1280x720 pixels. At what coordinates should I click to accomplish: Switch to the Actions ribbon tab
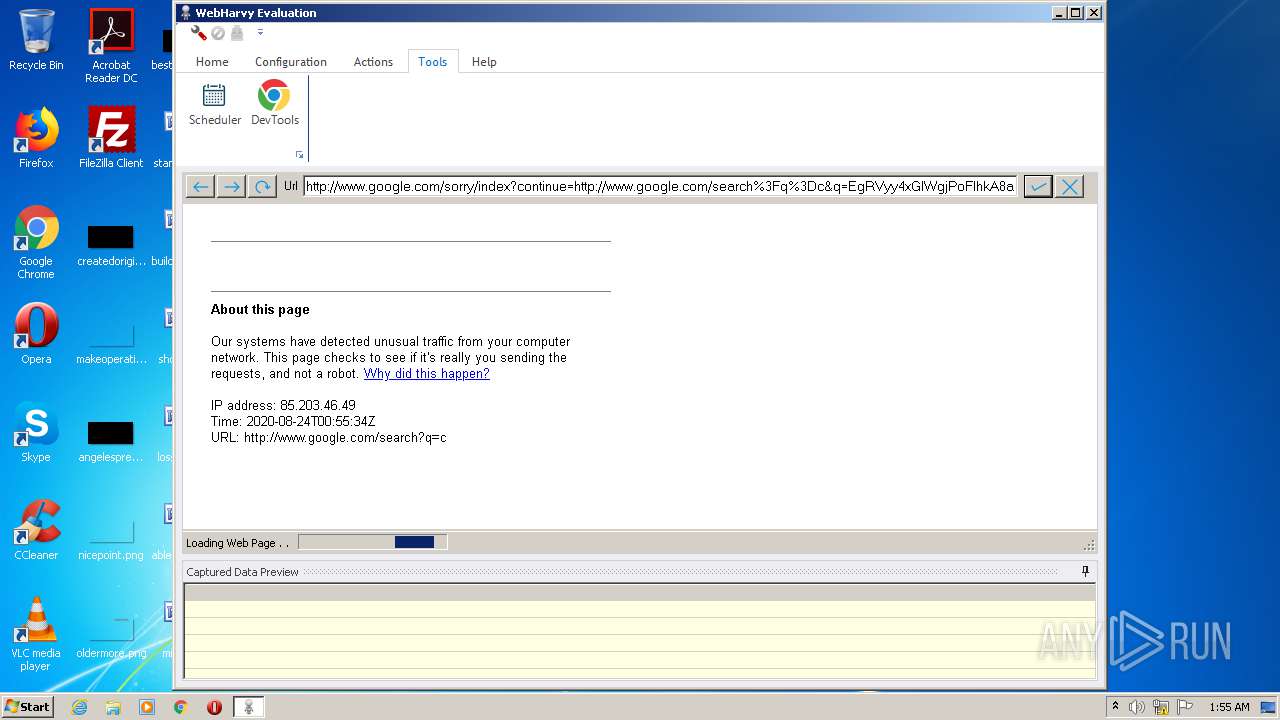tap(373, 62)
